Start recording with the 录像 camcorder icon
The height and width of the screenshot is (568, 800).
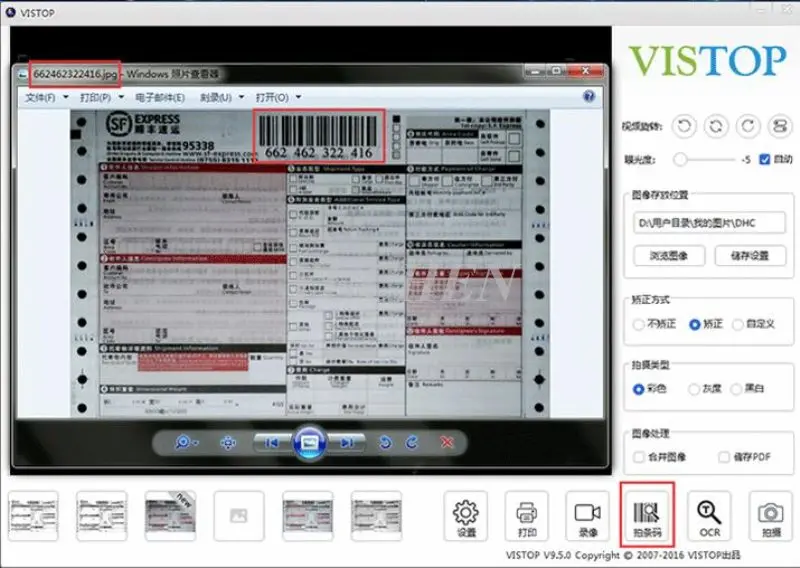pyautogui.click(x=587, y=516)
